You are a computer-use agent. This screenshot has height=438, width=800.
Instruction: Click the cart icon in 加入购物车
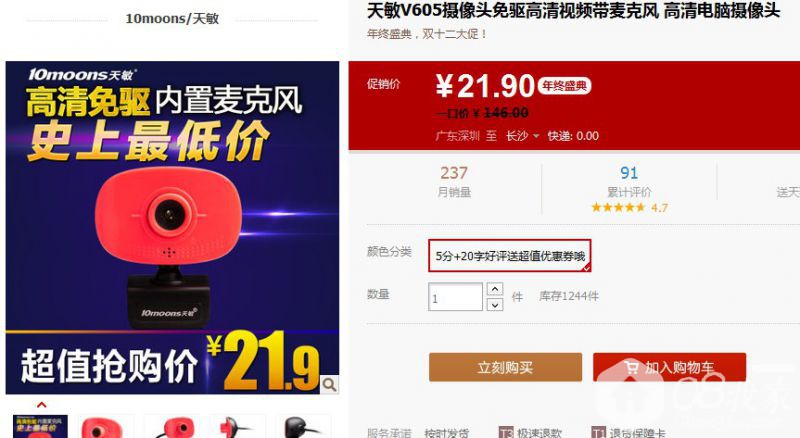(632, 367)
